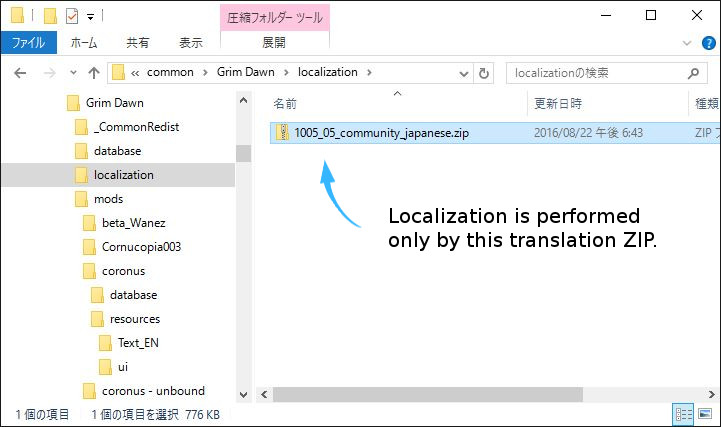
Task: Switch to the 共有 ribbon tab
Action: pyautogui.click(x=138, y=43)
